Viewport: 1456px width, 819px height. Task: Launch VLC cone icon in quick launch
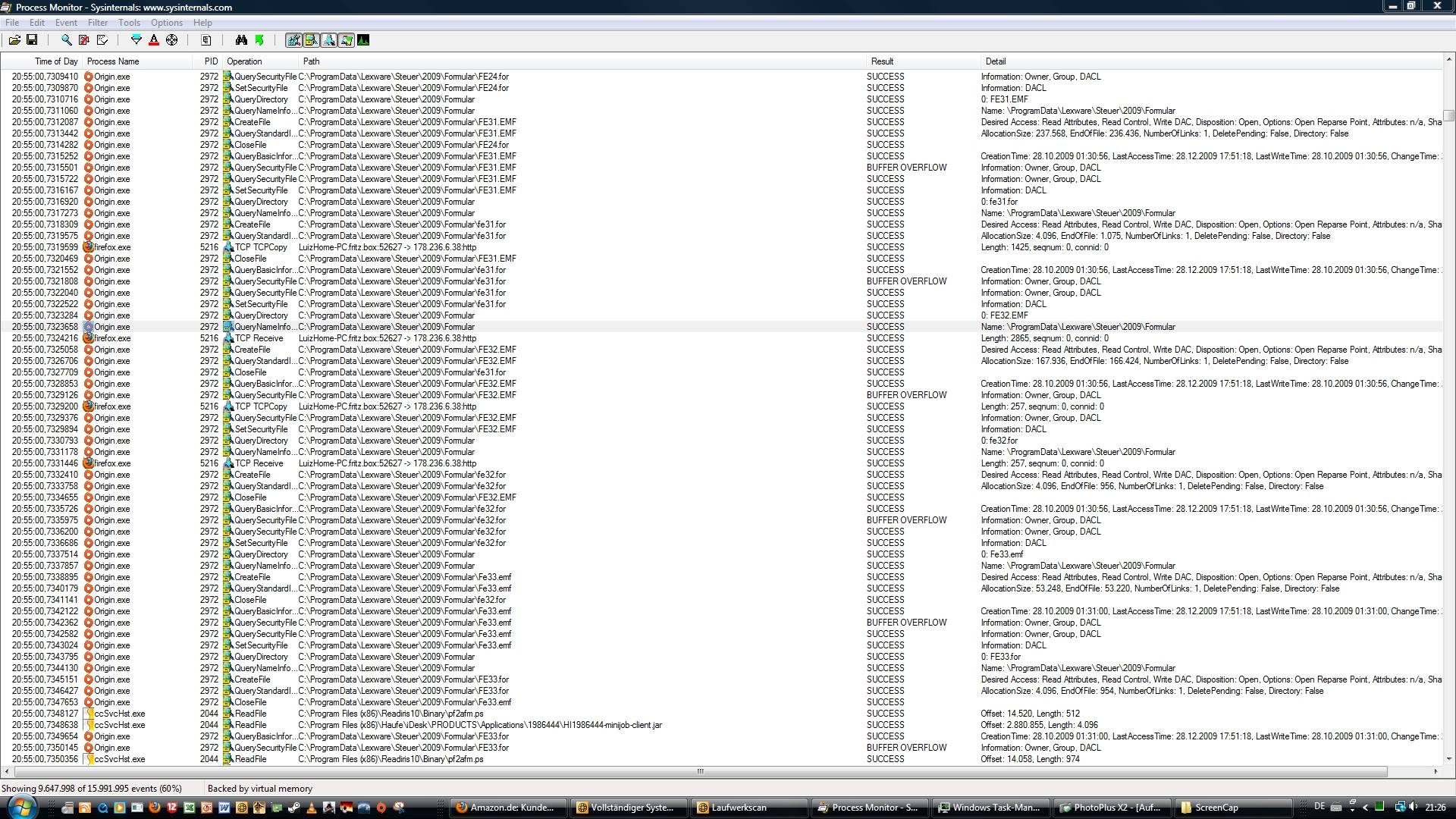311,808
